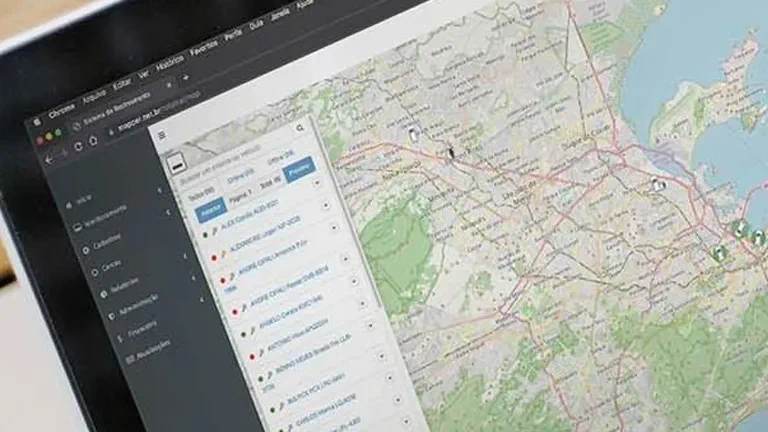The width and height of the screenshot is (768, 432).
Task: Edit ANTONIO Hilux with pencil icon
Action: [x=262, y=353]
